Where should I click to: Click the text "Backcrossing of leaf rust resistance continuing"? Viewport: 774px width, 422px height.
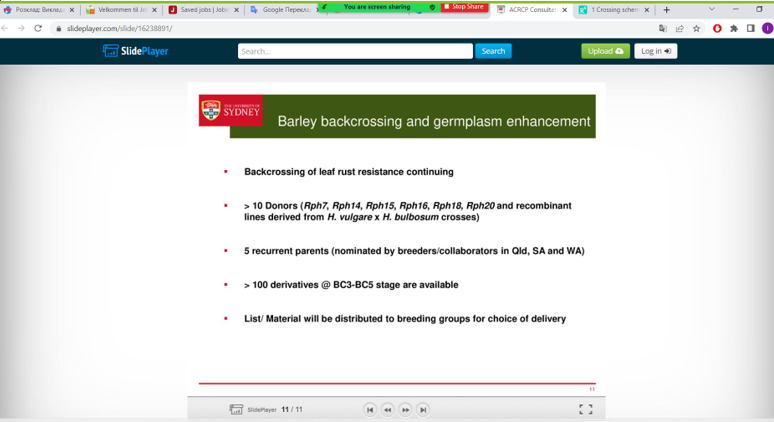(x=348, y=172)
